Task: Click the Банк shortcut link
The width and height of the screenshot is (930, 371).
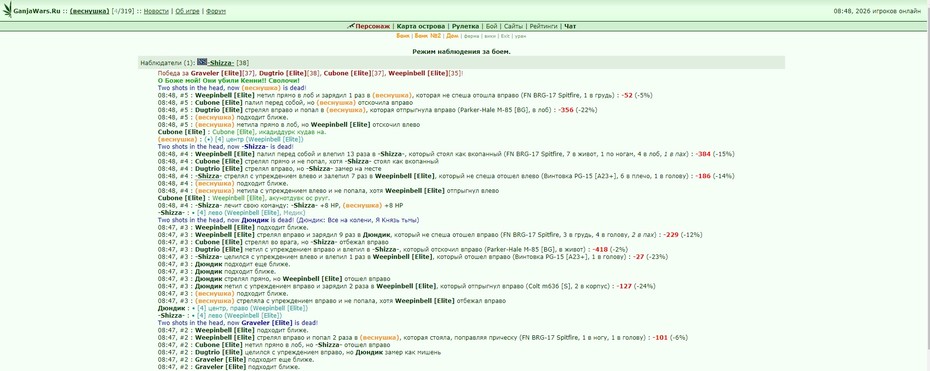Action: click(403, 36)
